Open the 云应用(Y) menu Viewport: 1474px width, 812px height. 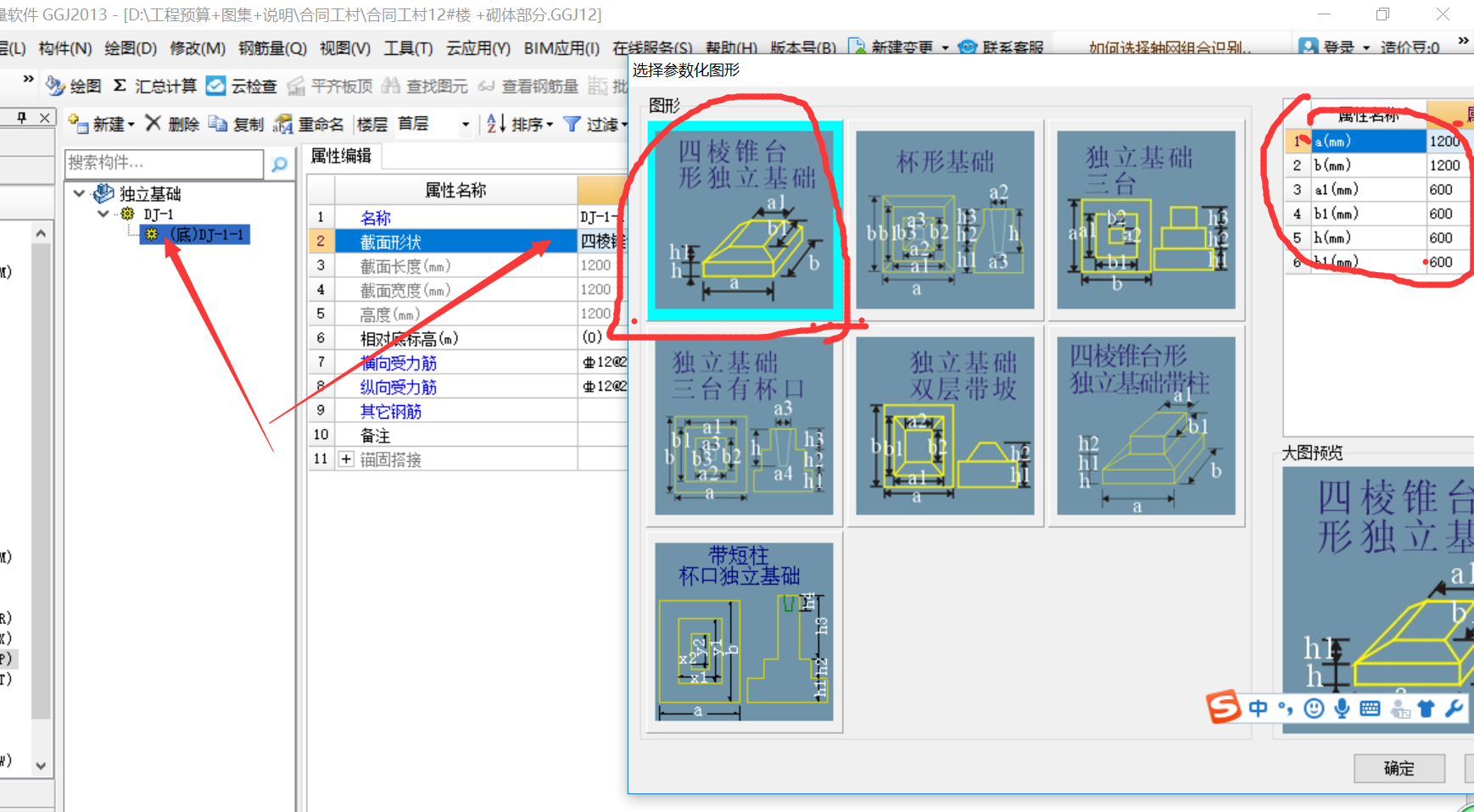coord(478,48)
